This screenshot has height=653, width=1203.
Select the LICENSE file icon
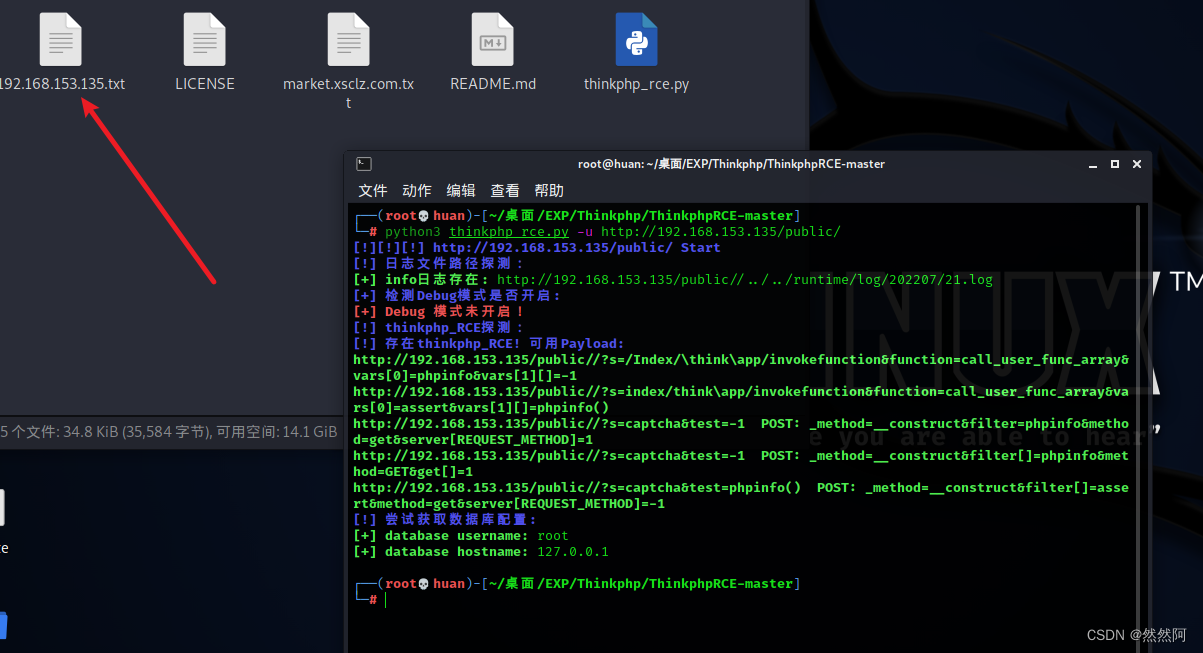[x=204, y=40]
